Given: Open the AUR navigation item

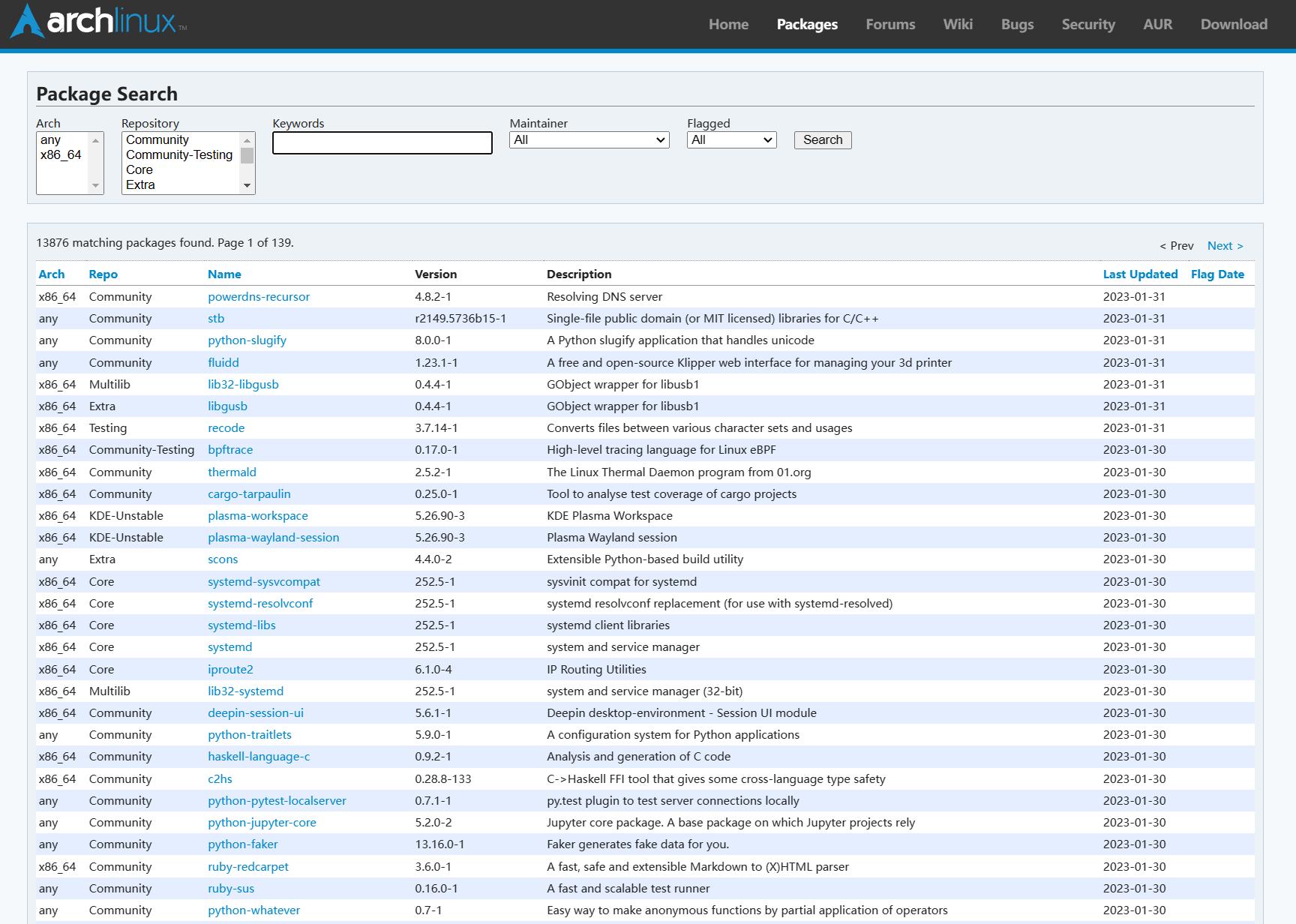Looking at the screenshot, I should 1157,24.
